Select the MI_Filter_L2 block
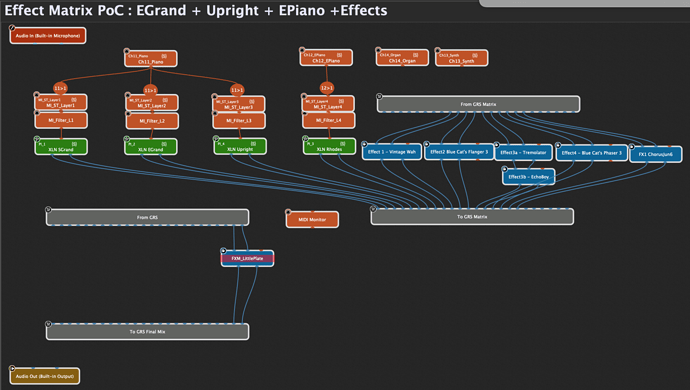Screen dimensions: 690x390 point(152,121)
